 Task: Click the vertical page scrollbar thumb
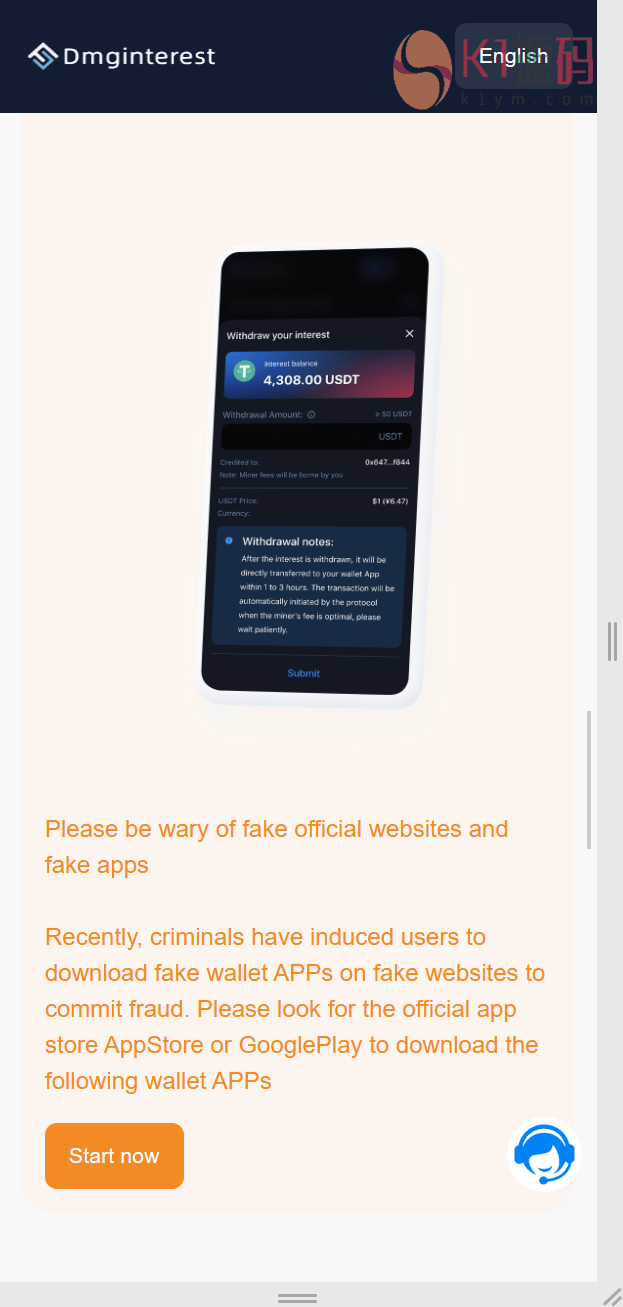click(589, 779)
